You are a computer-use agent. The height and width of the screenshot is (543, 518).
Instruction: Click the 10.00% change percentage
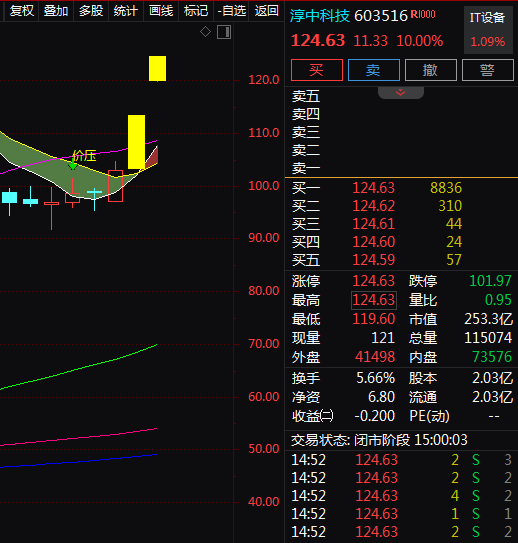pos(420,41)
